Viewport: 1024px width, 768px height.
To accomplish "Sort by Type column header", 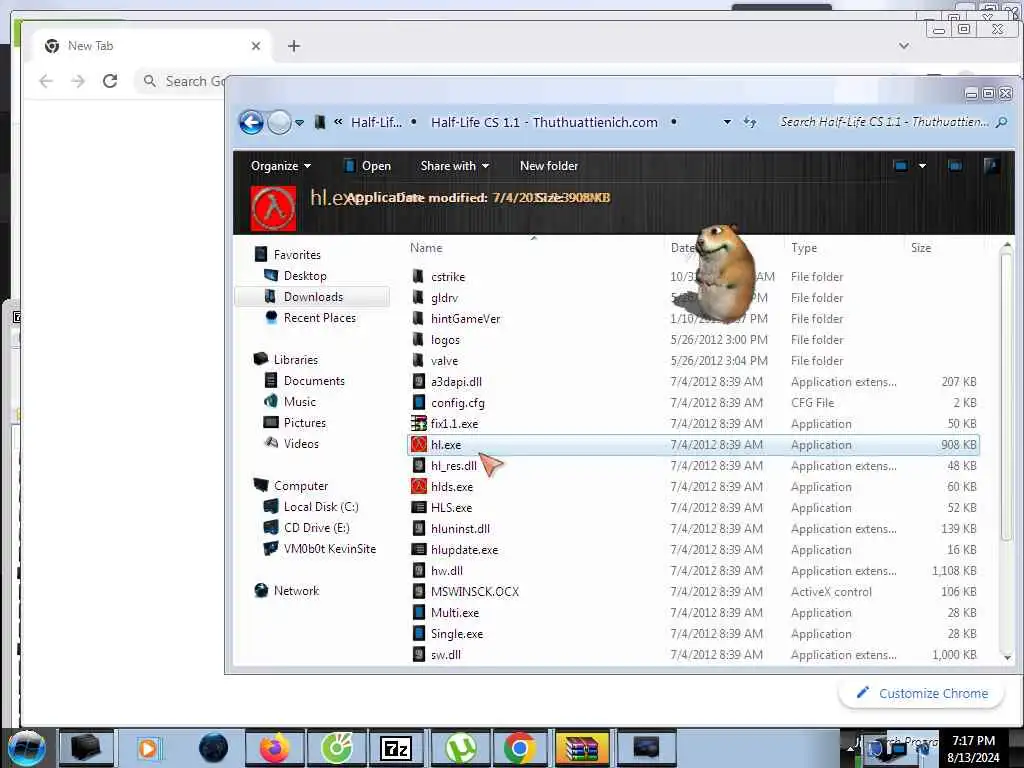I will 804,248.
